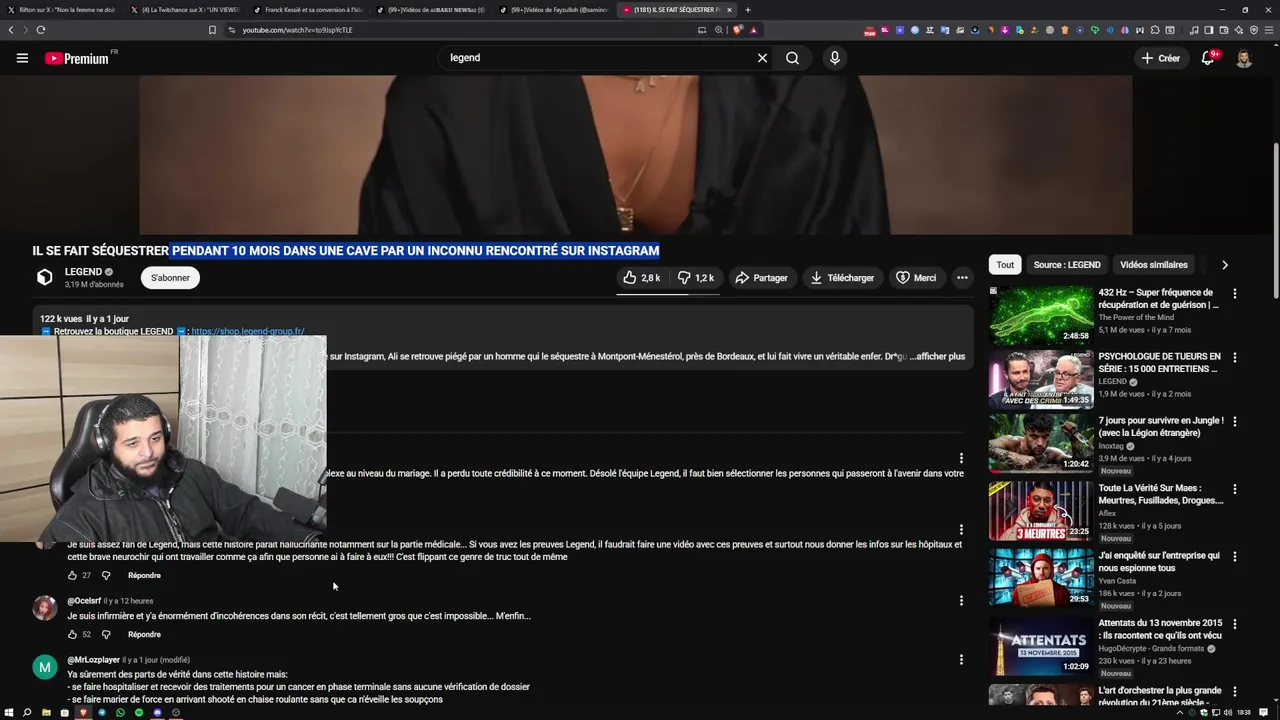Open the Créer upload menu
Viewport: 1280px width, 720px height.
pyautogui.click(x=1161, y=58)
